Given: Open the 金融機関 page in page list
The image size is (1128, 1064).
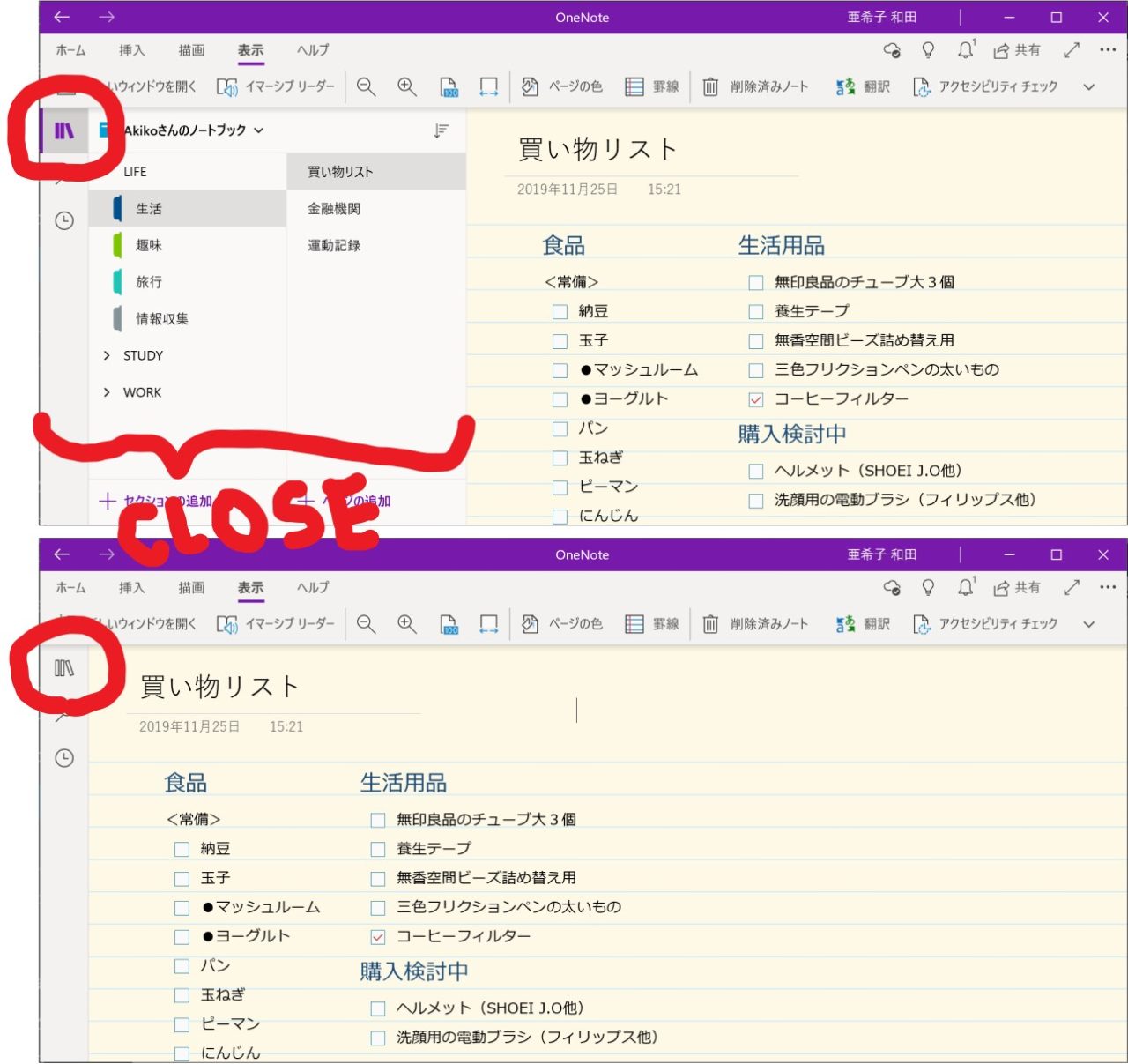Looking at the screenshot, I should click(x=334, y=209).
